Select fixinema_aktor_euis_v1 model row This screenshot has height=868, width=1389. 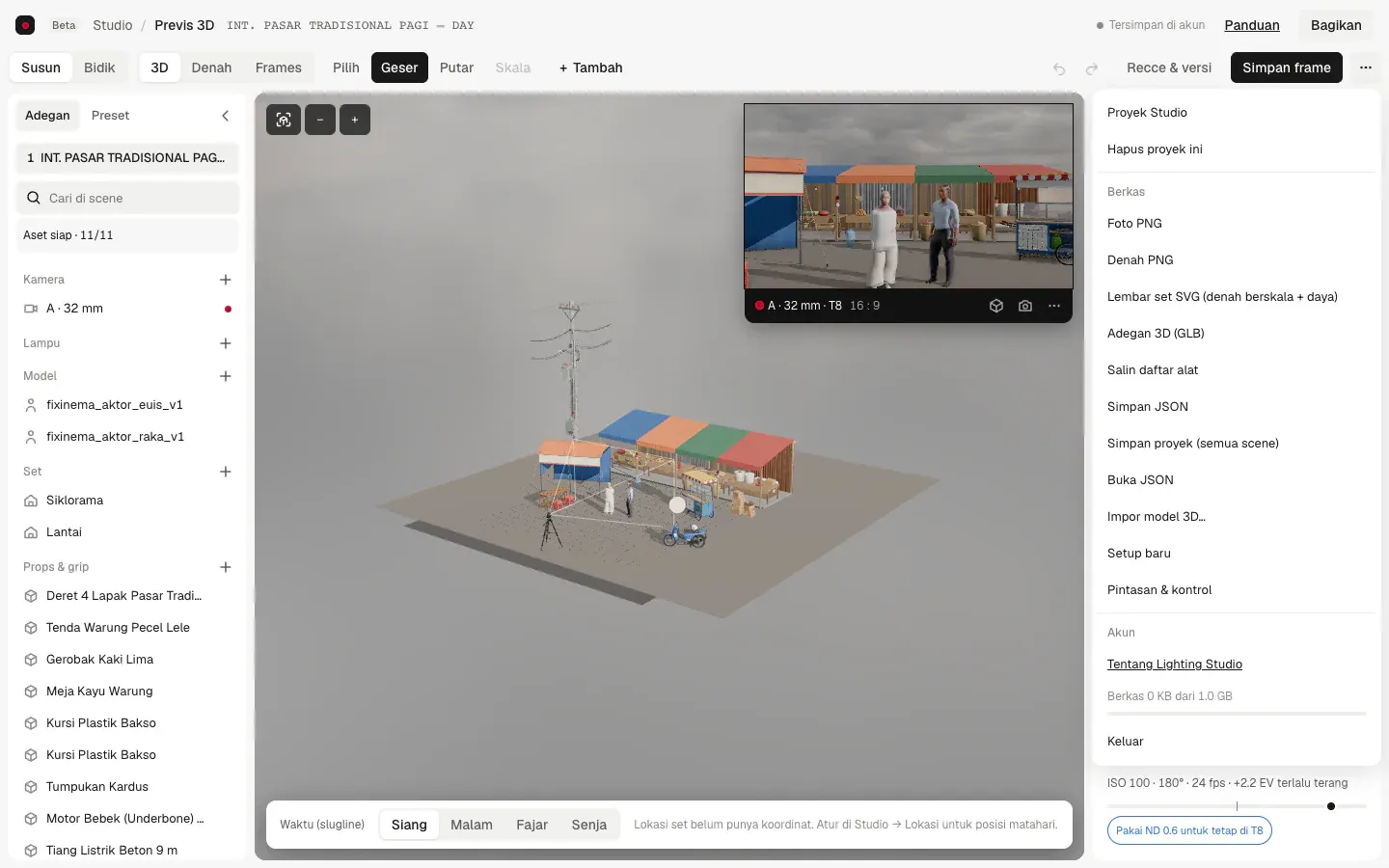click(x=127, y=405)
